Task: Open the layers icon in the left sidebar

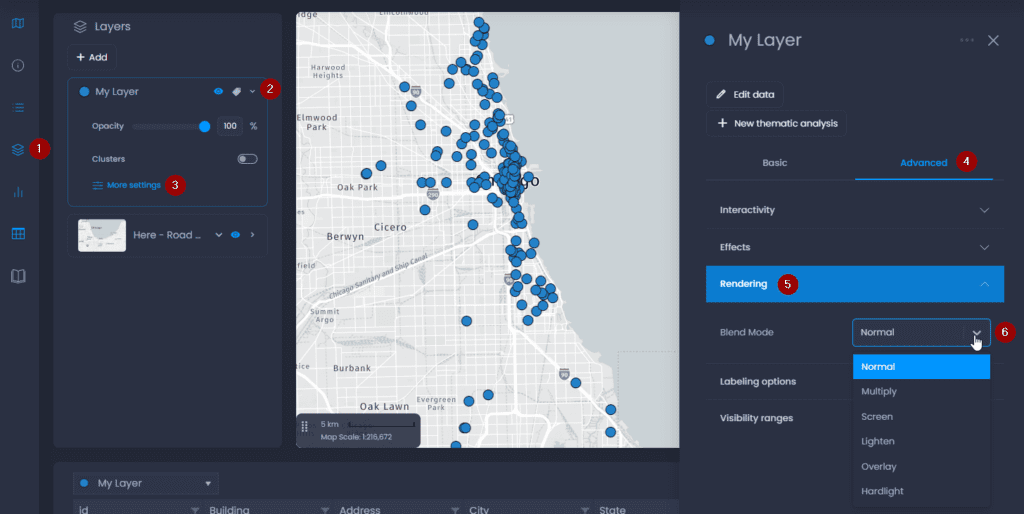Action: 18,150
